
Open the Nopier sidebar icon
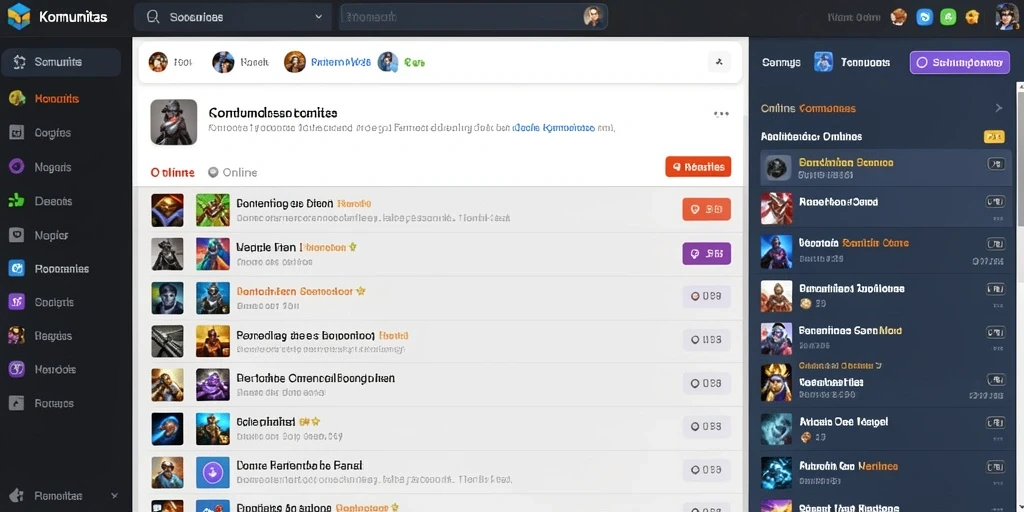17,234
